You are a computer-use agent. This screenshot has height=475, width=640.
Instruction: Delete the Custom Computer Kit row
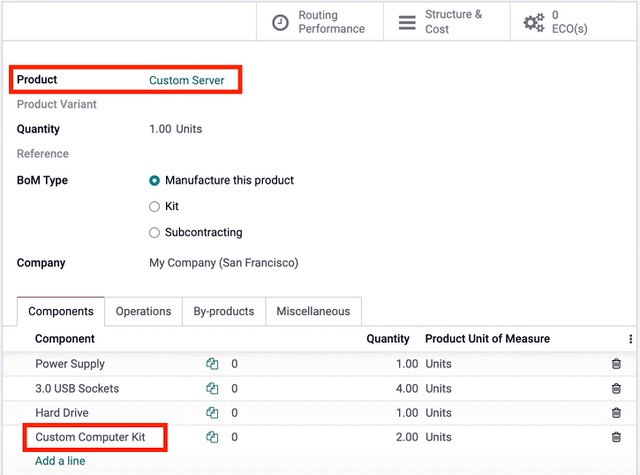[x=616, y=437]
